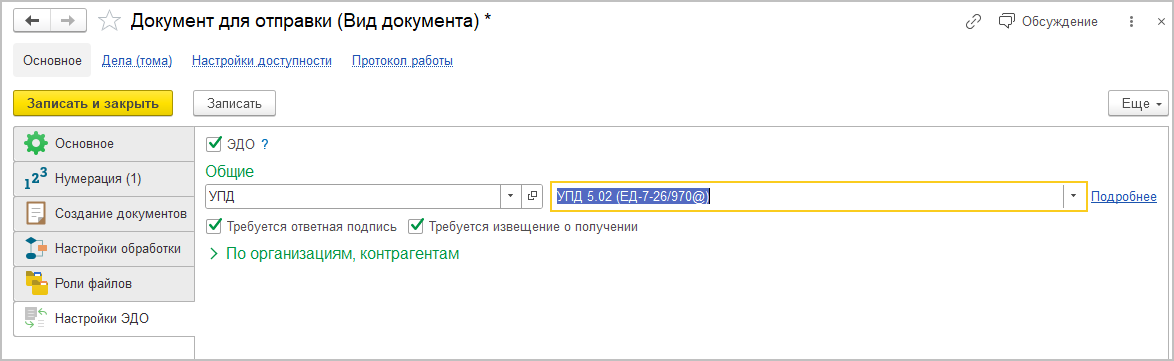Open the УПД item with the open-form icon
The width and height of the screenshot is (1174, 361).
pyautogui.click(x=532, y=195)
